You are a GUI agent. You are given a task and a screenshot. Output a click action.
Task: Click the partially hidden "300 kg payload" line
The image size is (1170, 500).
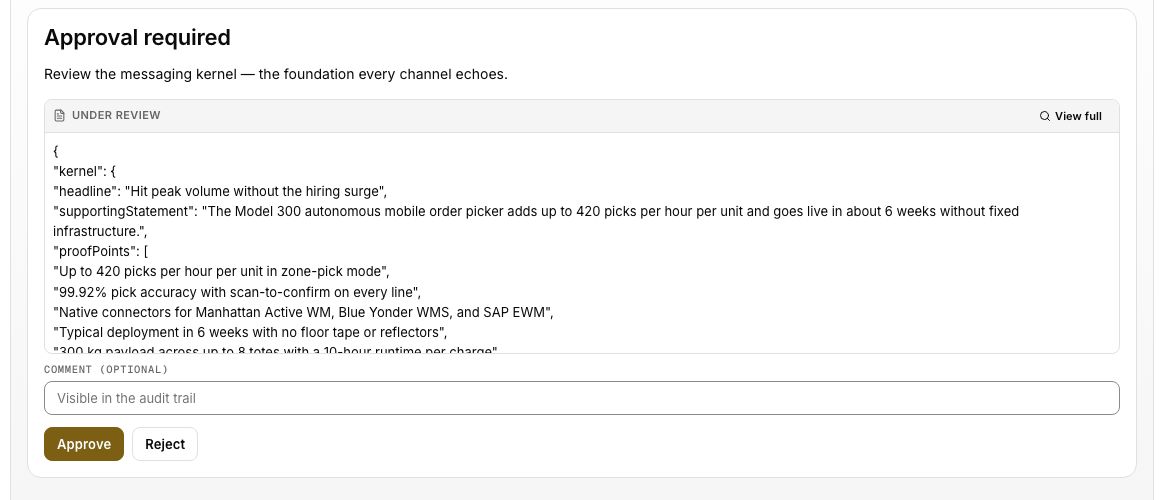coord(275,350)
